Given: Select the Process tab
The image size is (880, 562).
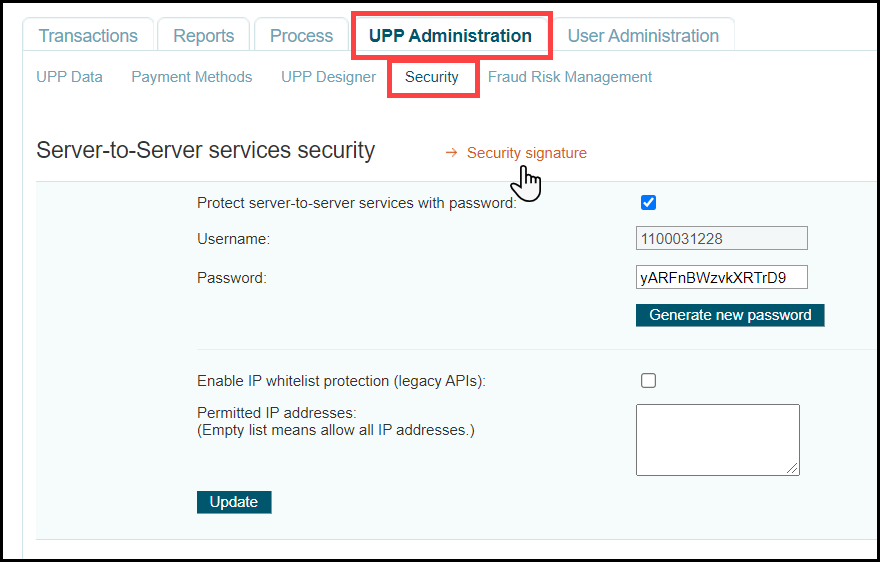Looking at the screenshot, I should (x=301, y=36).
